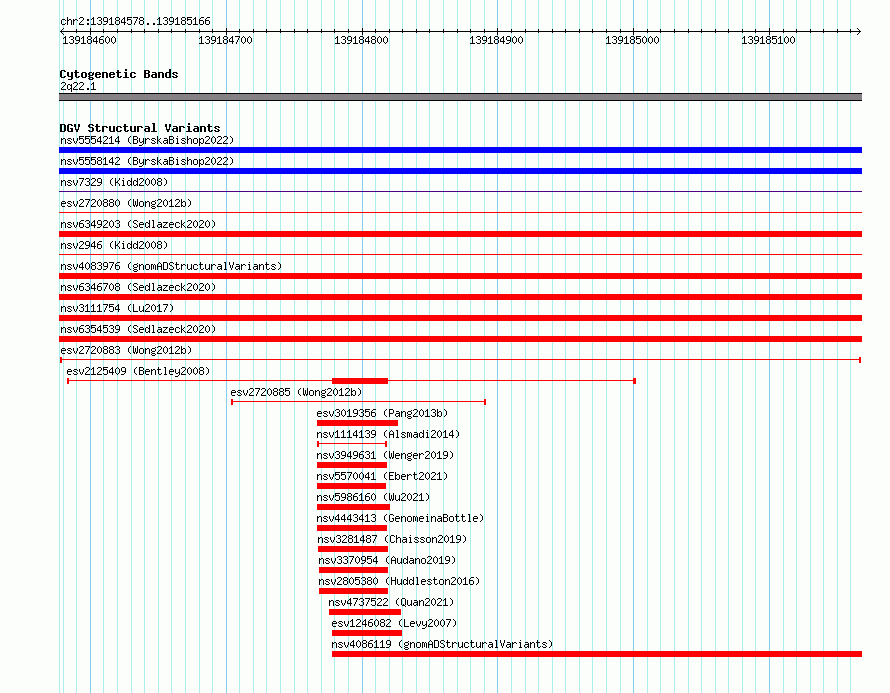Open nsv5570041 (Ebert2021) variant
The width and height of the screenshot is (890, 693).
point(382,476)
